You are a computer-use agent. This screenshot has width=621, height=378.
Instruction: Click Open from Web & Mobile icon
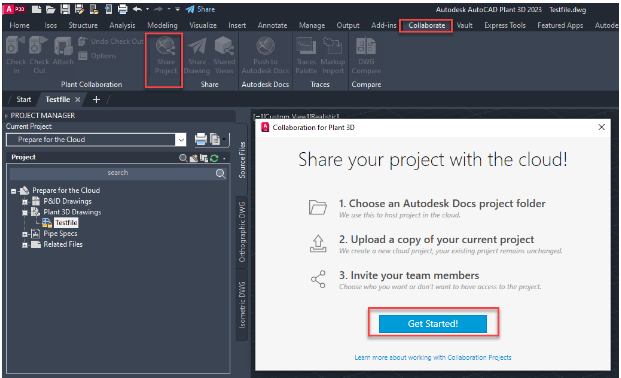[x=94, y=9]
